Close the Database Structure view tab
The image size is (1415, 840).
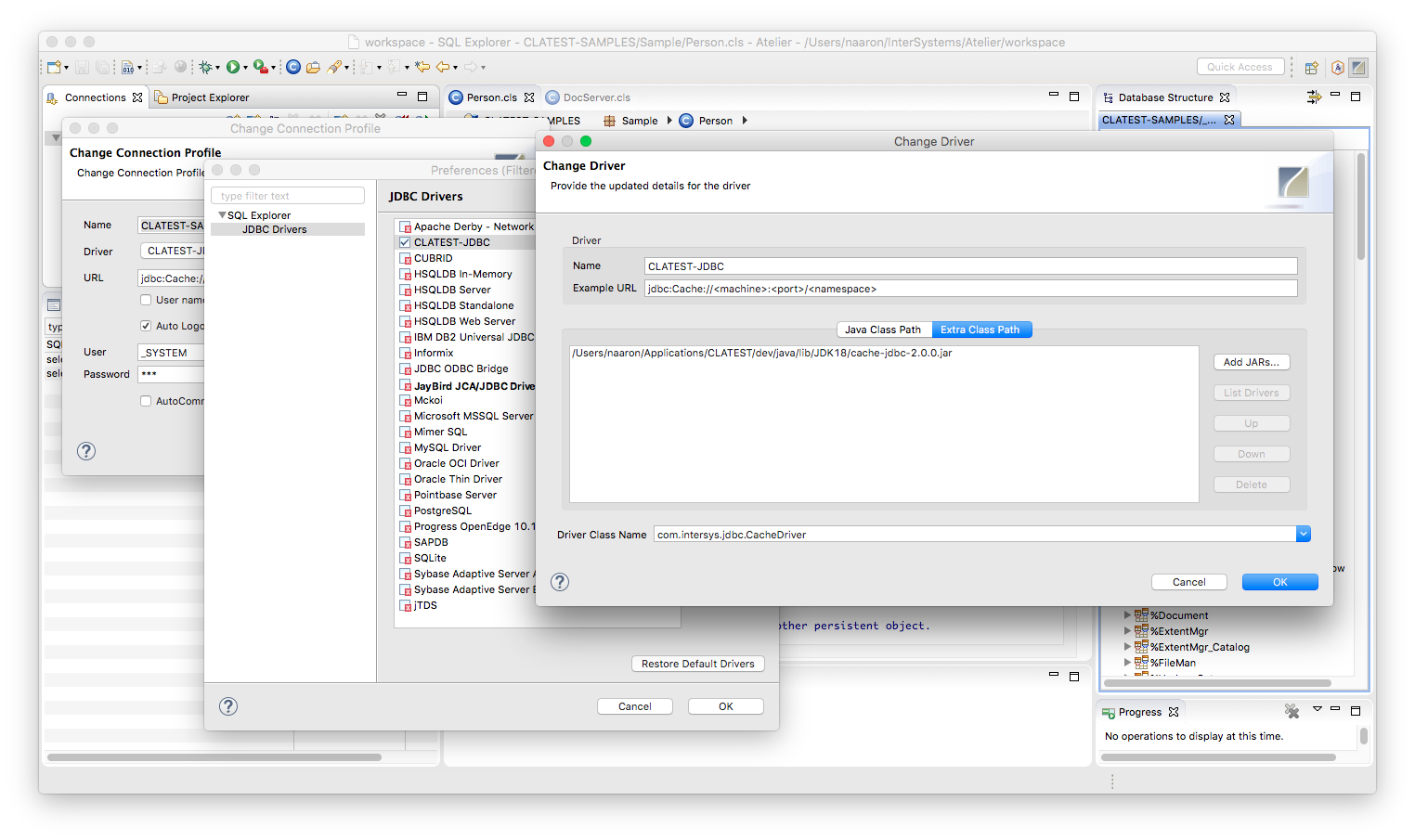coord(1225,97)
